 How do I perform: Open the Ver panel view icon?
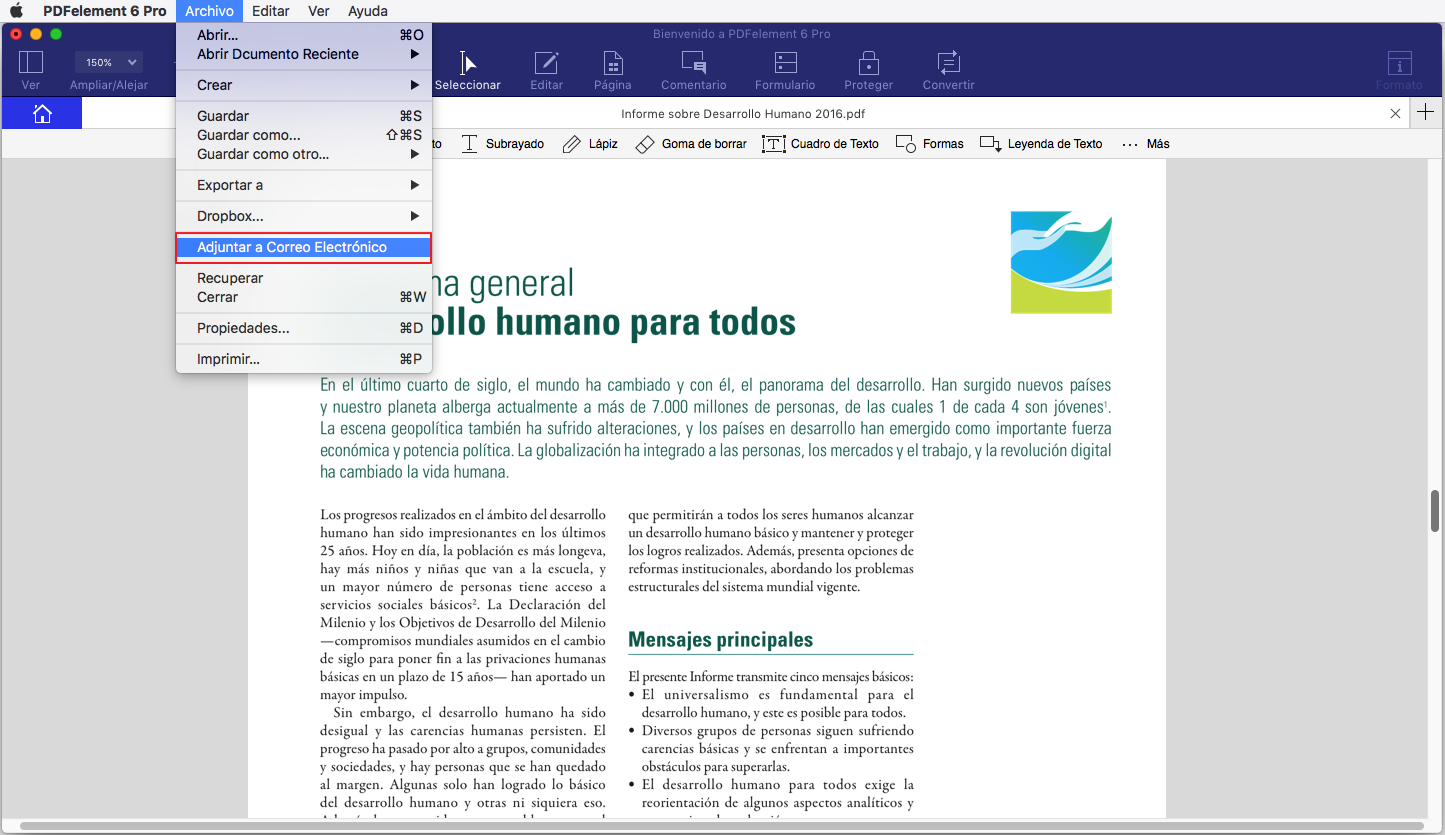click(31, 62)
